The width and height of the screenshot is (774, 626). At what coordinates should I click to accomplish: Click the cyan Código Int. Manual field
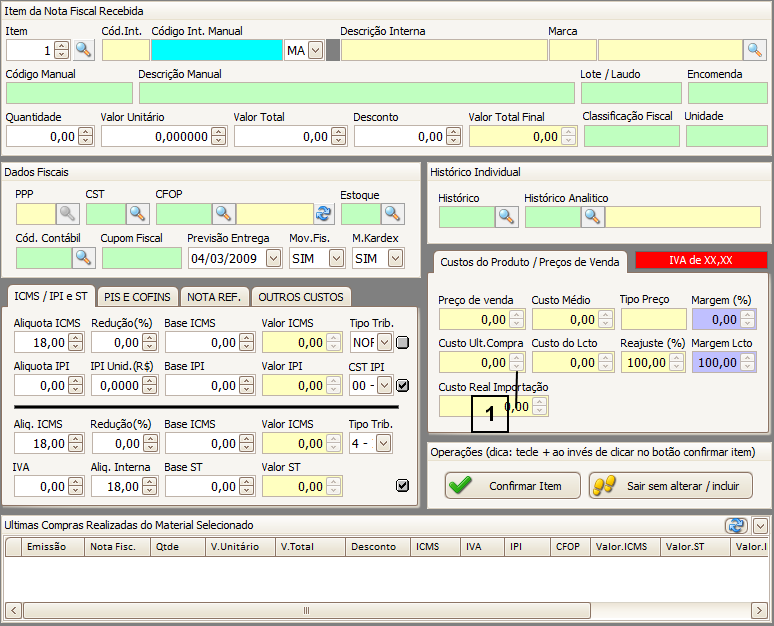[x=216, y=50]
